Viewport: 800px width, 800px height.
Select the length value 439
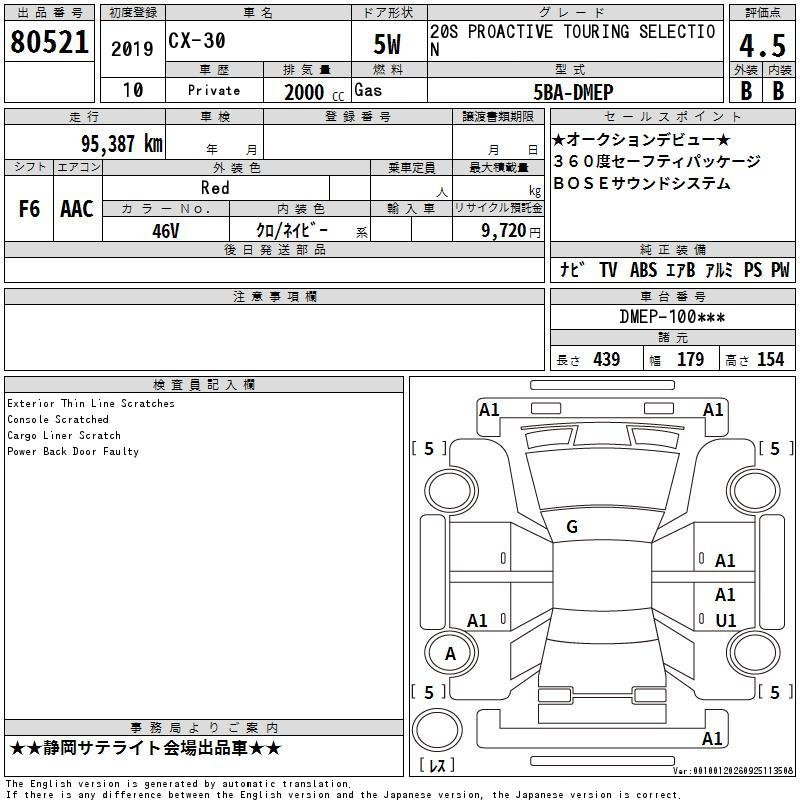607,360
